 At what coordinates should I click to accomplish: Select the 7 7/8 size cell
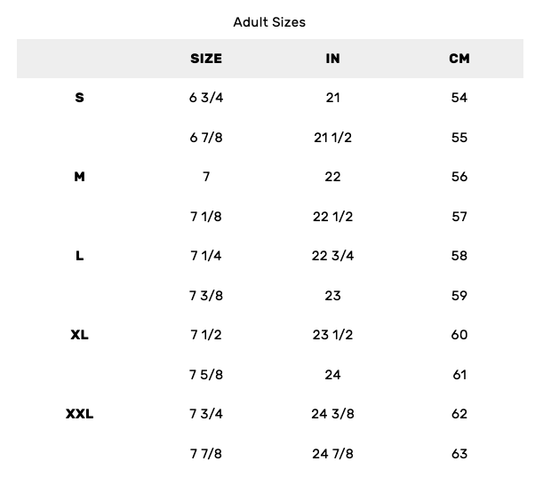206,454
